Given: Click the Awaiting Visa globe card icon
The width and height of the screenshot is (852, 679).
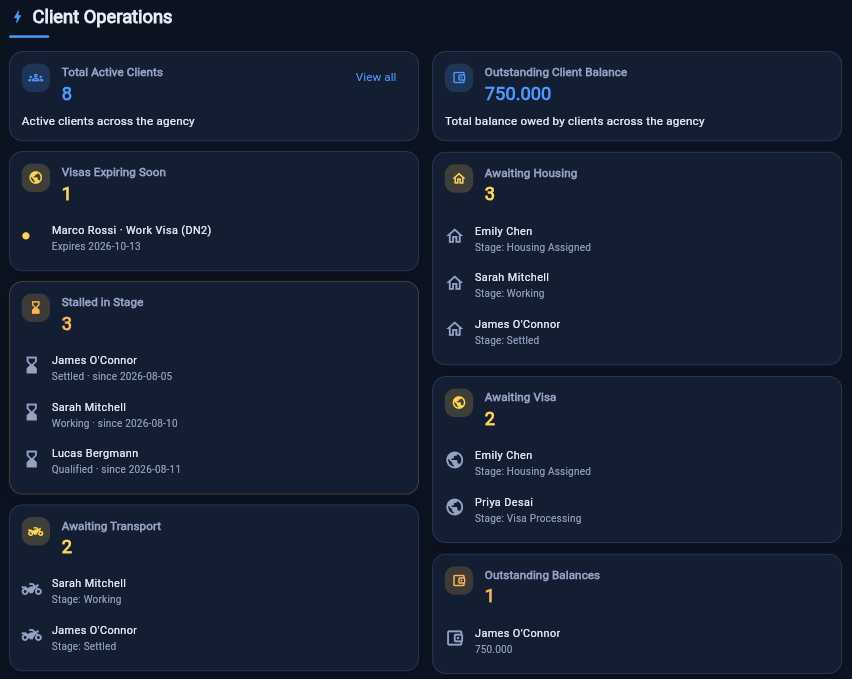Looking at the screenshot, I should click(x=459, y=403).
